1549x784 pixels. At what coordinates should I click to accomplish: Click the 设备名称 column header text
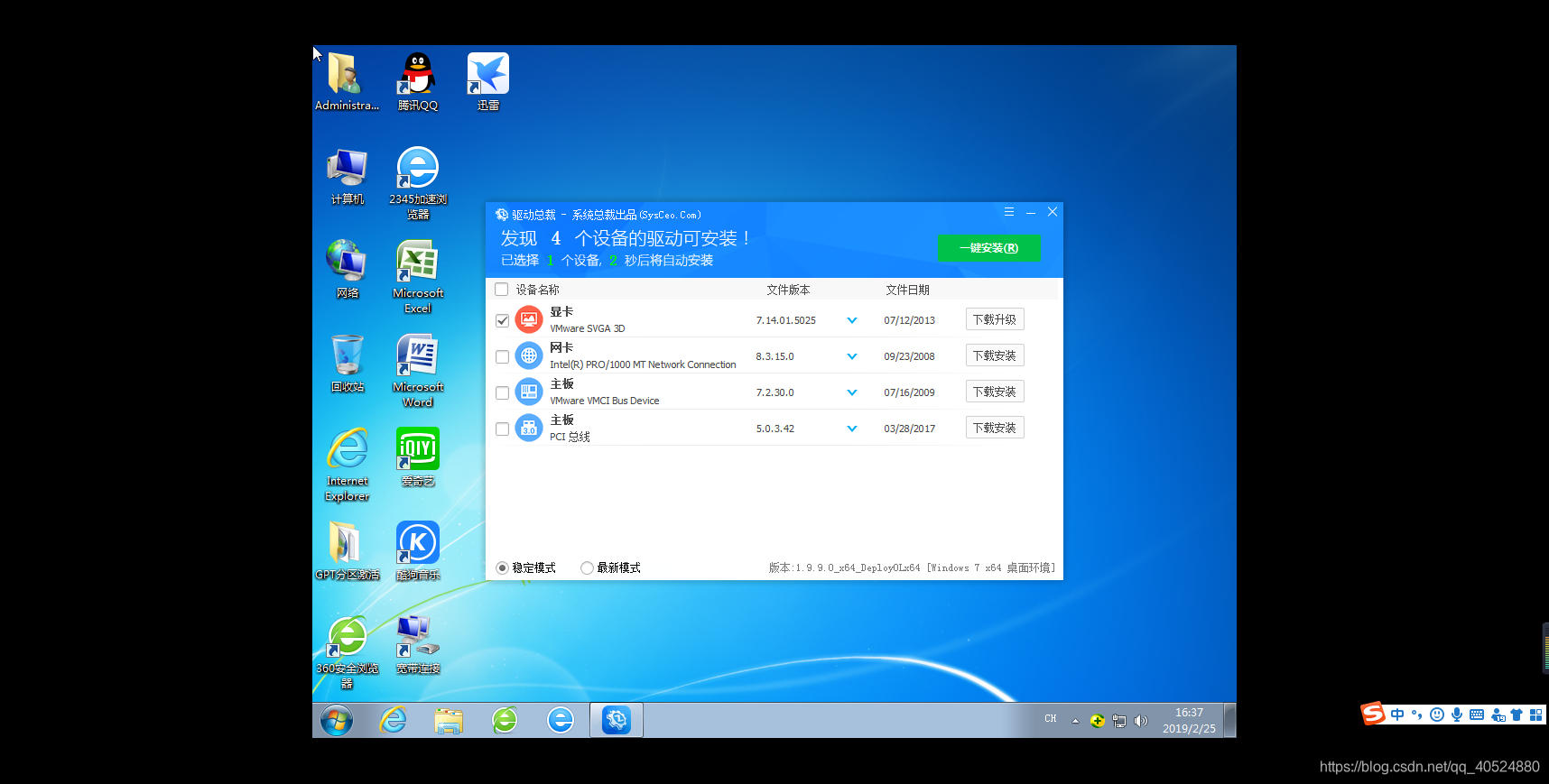[x=537, y=290]
